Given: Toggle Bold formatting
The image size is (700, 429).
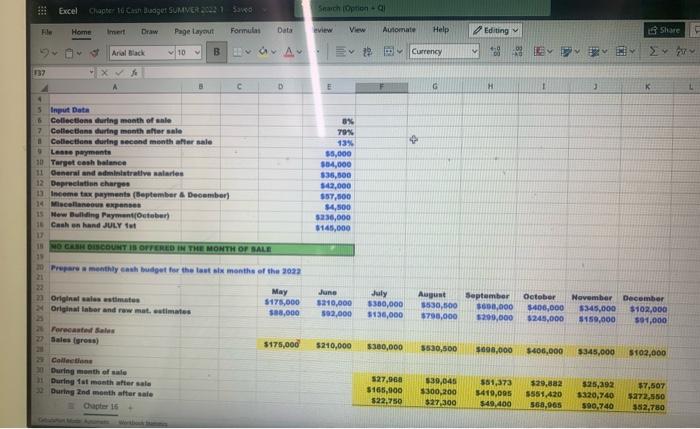Looking at the screenshot, I should pos(217,52).
